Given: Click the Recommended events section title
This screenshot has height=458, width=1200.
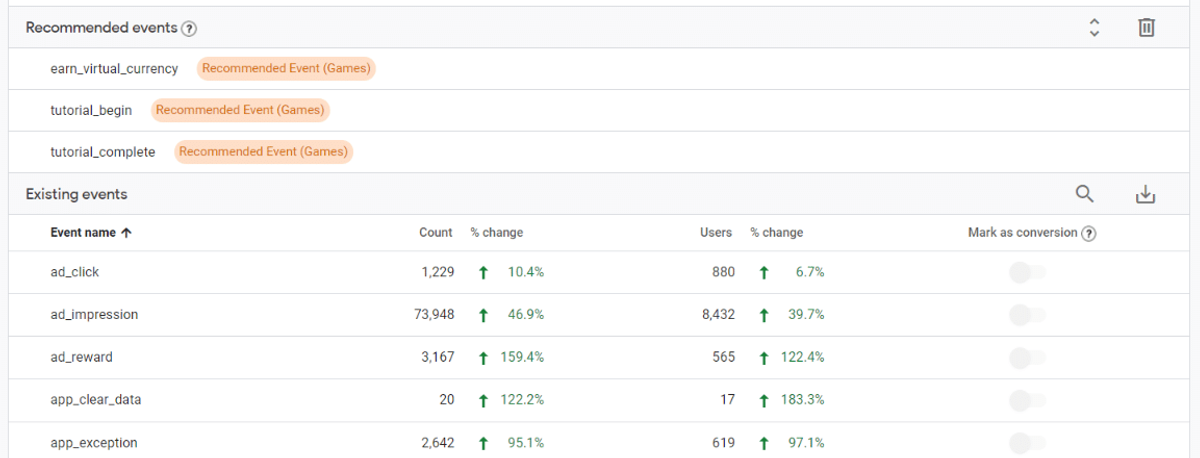Looking at the screenshot, I should click(x=101, y=28).
